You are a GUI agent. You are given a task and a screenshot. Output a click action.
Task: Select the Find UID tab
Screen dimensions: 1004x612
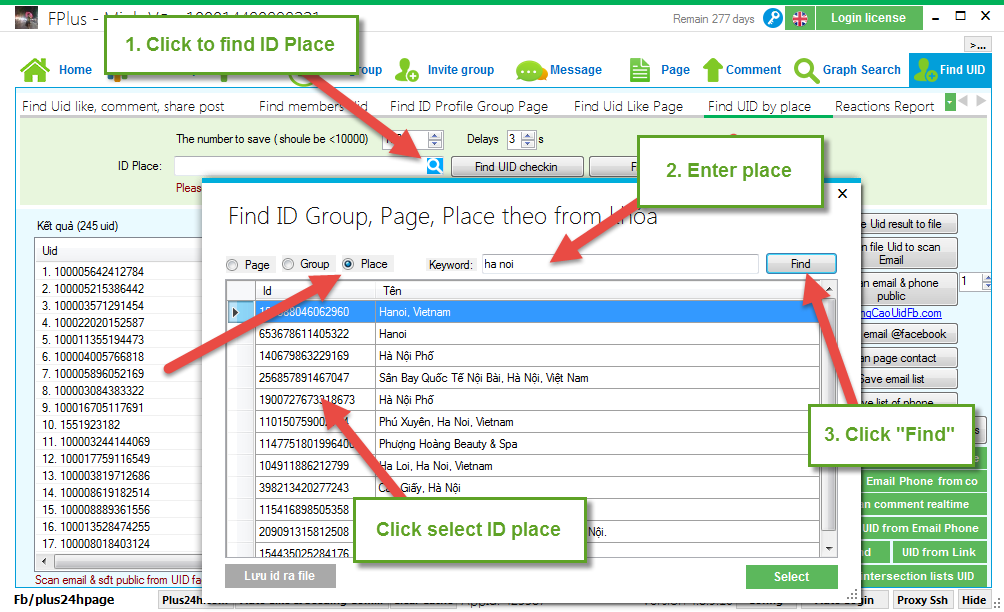coord(950,70)
